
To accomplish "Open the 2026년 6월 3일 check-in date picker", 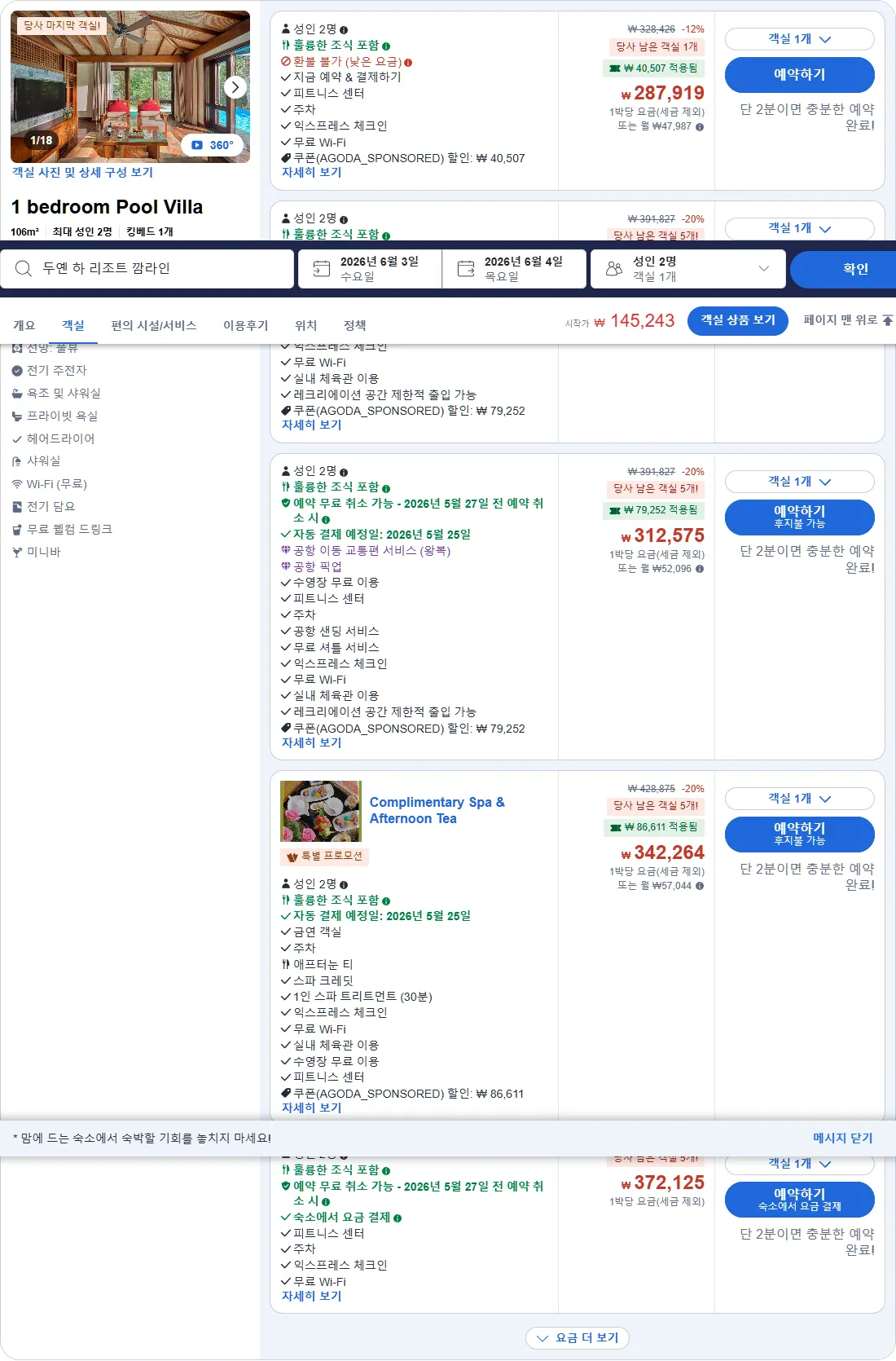I will pyautogui.click(x=370, y=269).
